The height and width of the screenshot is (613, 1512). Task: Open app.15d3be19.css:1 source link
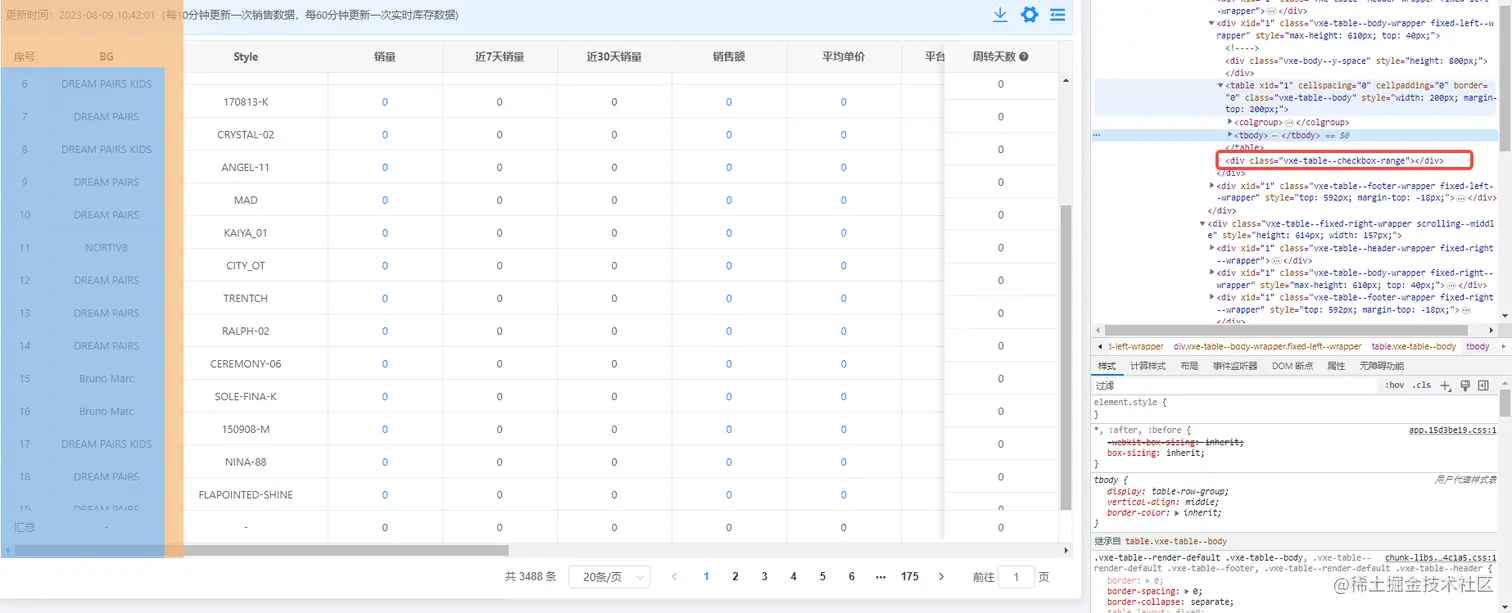click(1452, 430)
